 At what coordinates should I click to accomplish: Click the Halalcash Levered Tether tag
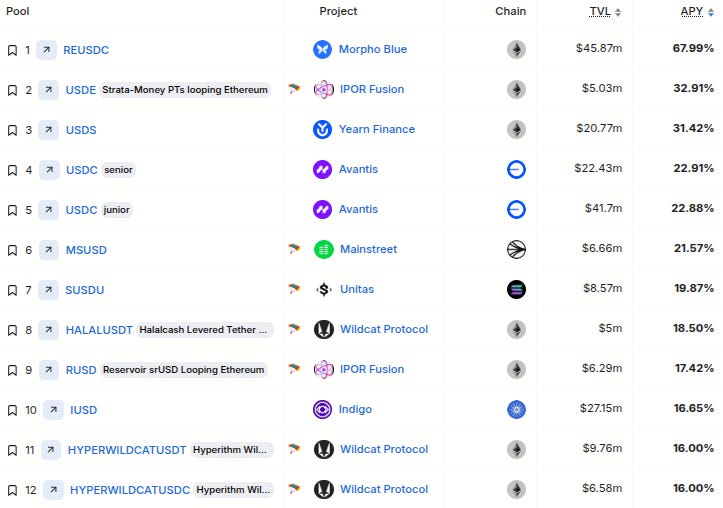pos(203,330)
